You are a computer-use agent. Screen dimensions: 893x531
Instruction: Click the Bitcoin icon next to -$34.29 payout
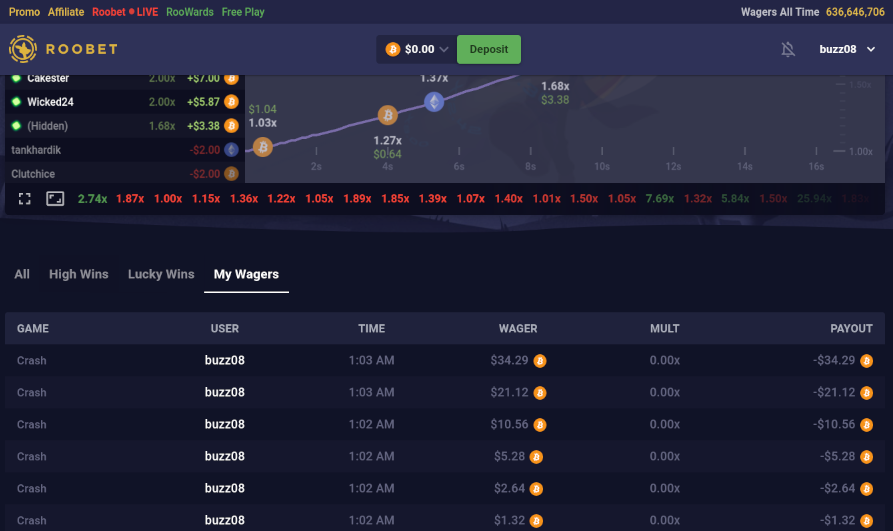(x=866, y=361)
